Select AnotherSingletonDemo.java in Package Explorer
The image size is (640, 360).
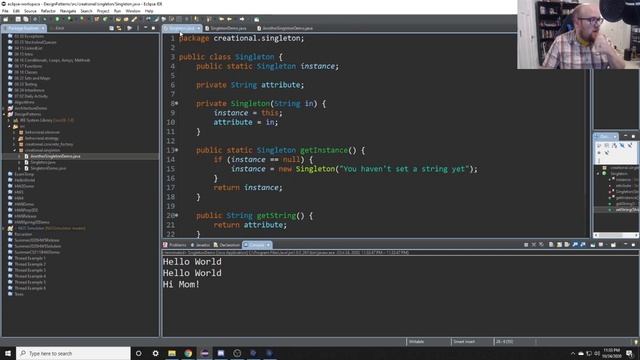[55, 156]
